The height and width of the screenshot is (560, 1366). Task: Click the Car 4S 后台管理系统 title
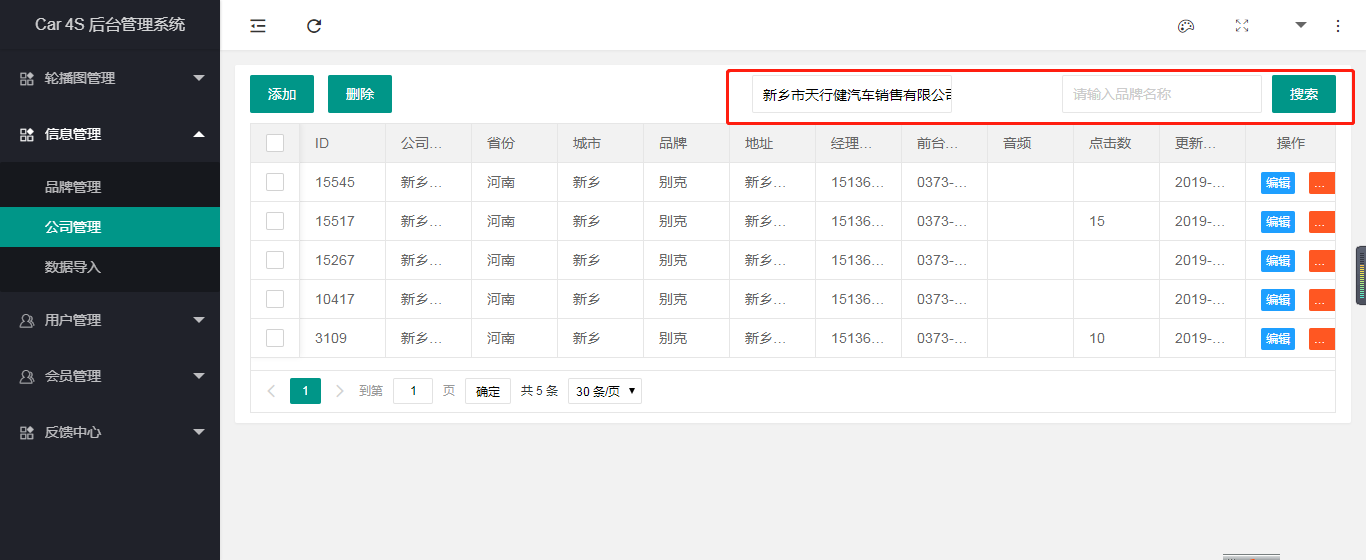pos(110,25)
